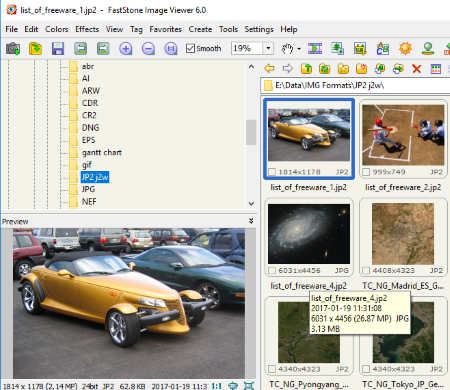This screenshot has height=390, width=450.
Task: Open the View menu
Action: click(114, 29)
